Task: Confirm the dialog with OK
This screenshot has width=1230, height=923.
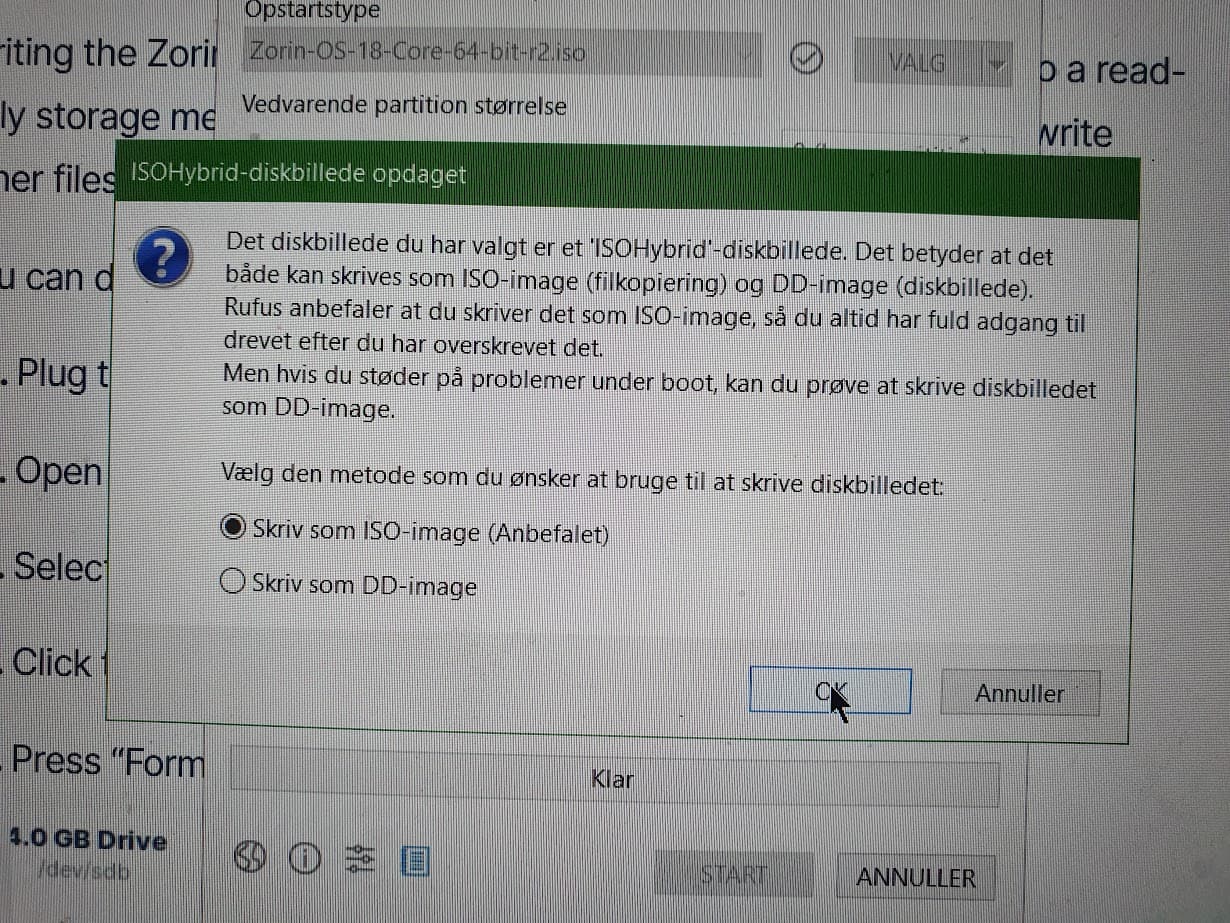Action: pyautogui.click(x=830, y=691)
